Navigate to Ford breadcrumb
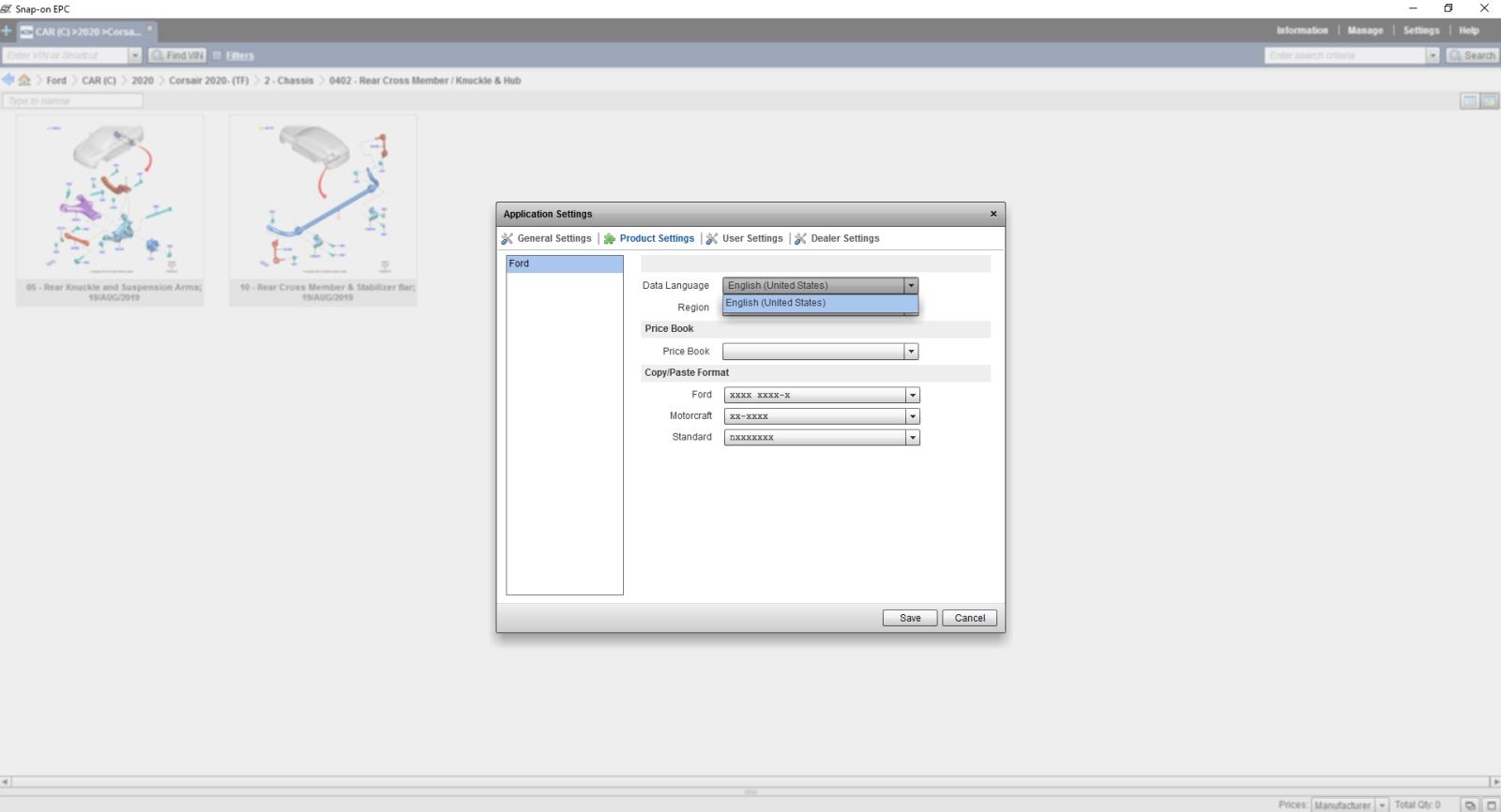1501x812 pixels. (x=56, y=81)
